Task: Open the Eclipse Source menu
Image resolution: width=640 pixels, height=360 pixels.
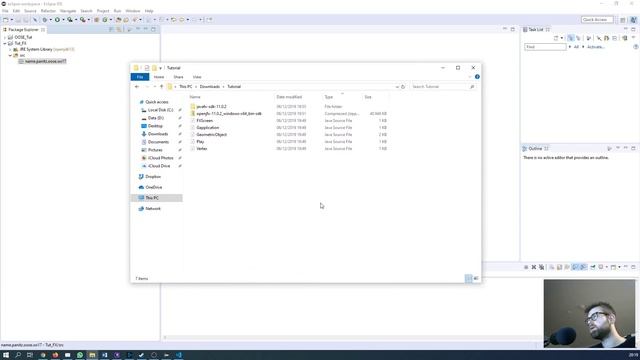Action: (x=30, y=11)
